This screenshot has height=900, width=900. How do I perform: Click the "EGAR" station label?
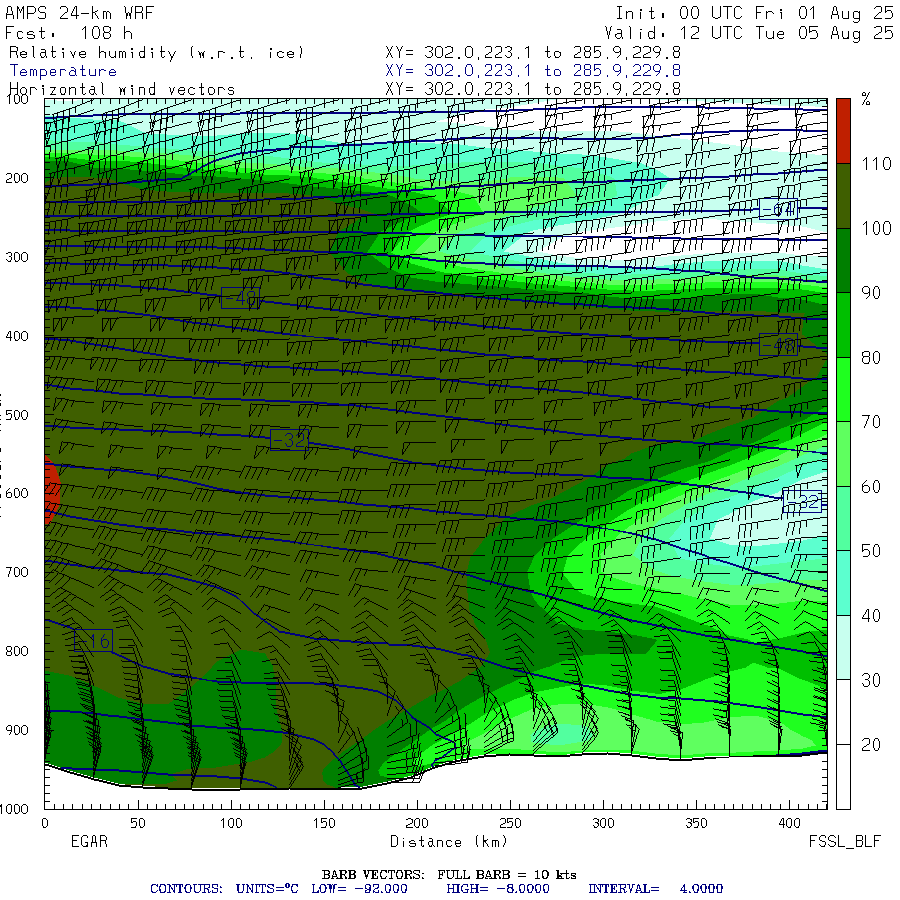coord(89,842)
